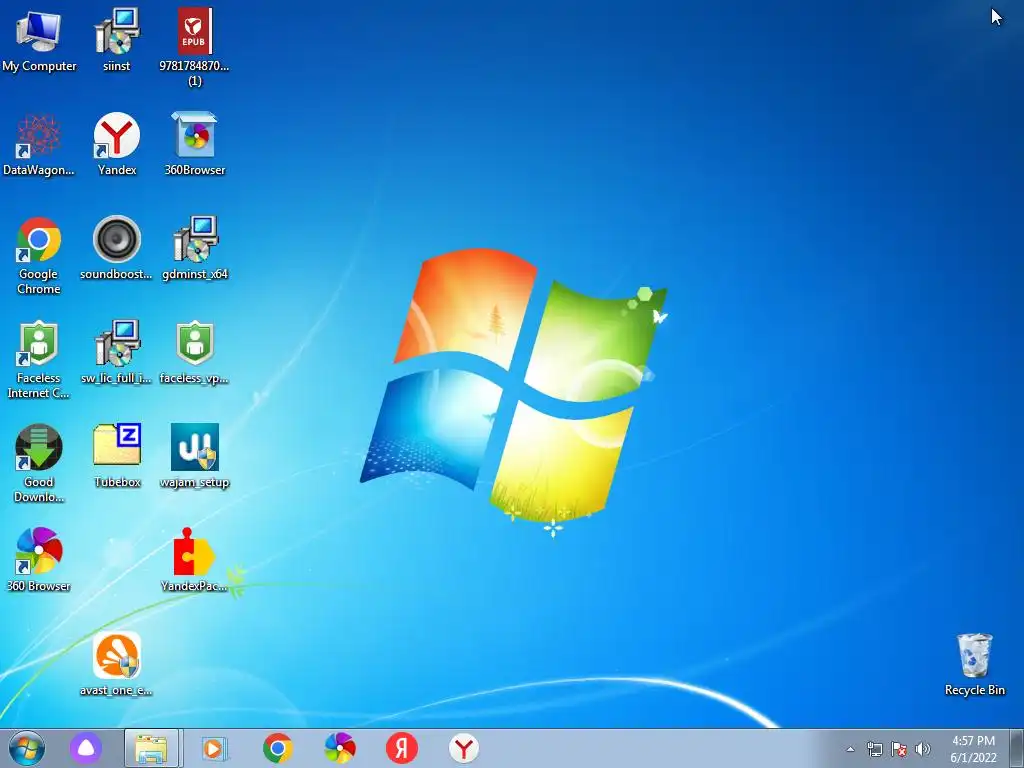Launch Yandex Browser Y icon in taskbar

(464, 748)
